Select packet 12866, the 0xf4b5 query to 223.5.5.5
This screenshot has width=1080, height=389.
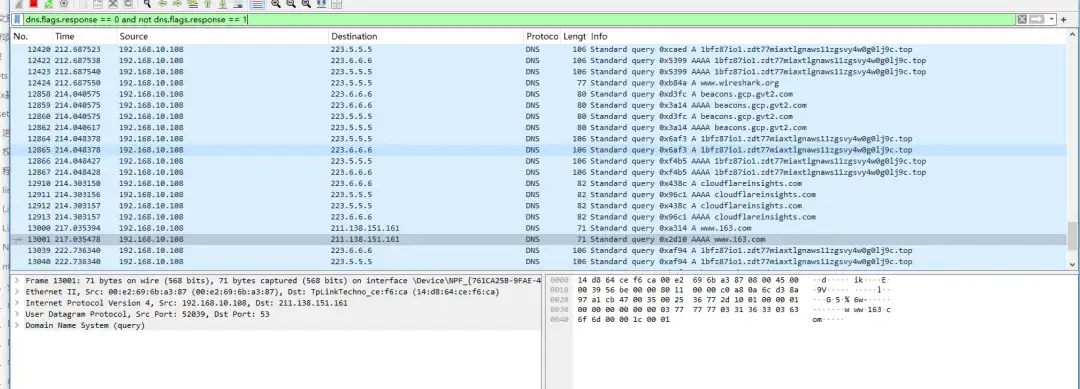pos(539,160)
